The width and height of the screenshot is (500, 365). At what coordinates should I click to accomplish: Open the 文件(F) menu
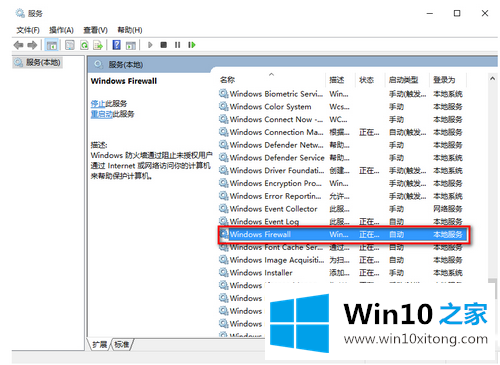[28, 30]
